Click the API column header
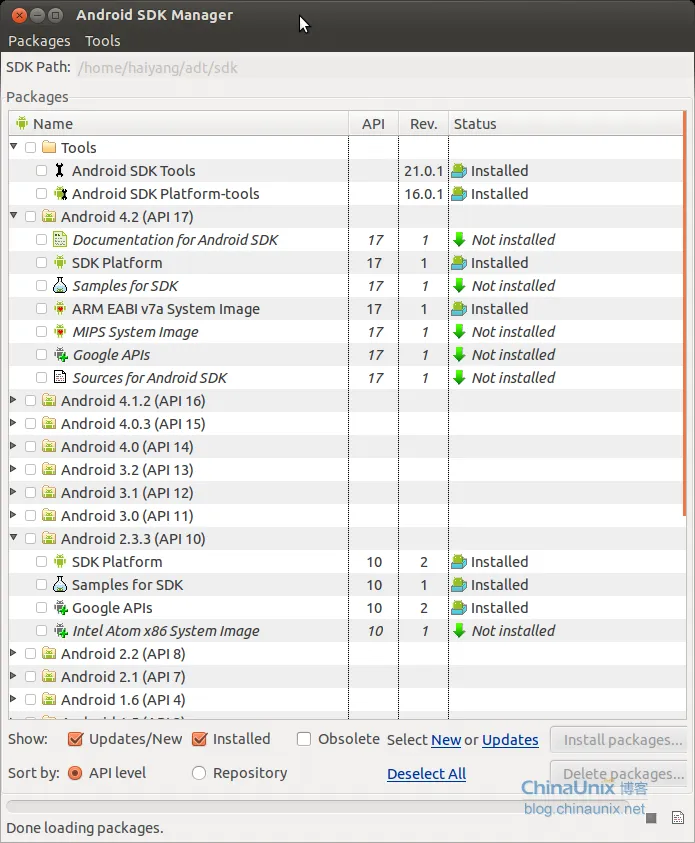Screen dimensions: 695x843 tap(373, 124)
